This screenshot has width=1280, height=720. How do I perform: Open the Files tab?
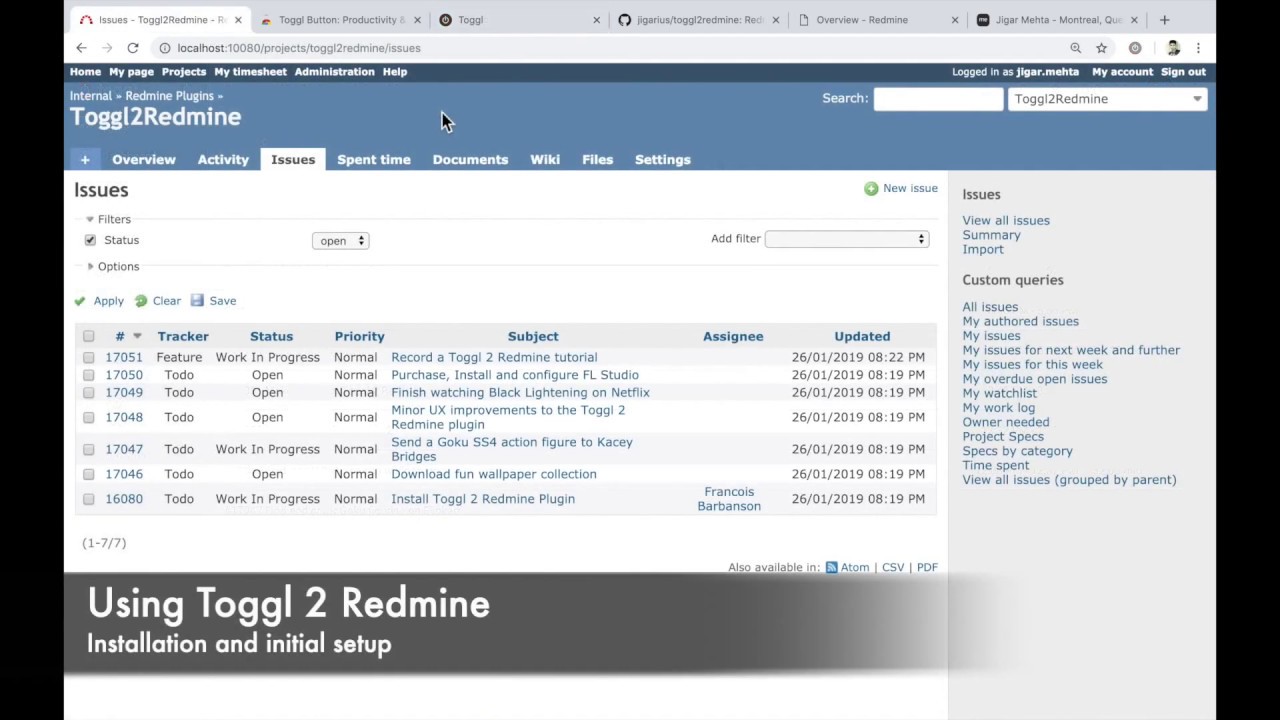[597, 160]
